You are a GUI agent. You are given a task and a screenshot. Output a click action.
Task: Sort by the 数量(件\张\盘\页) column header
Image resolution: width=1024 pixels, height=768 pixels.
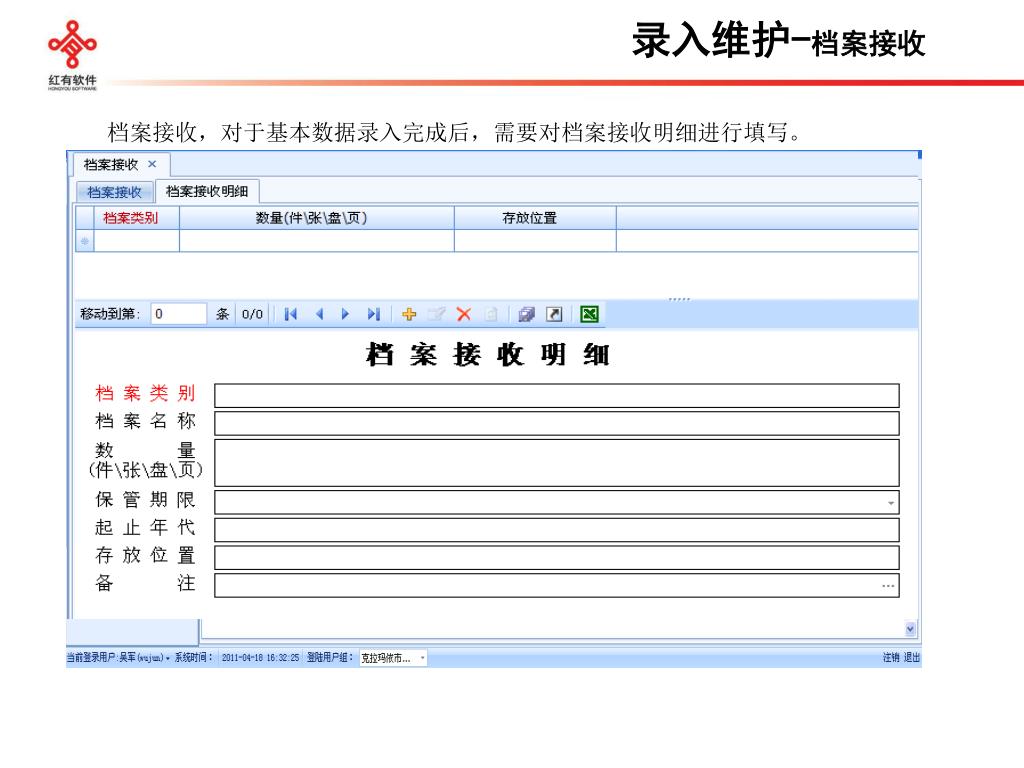[x=317, y=218]
